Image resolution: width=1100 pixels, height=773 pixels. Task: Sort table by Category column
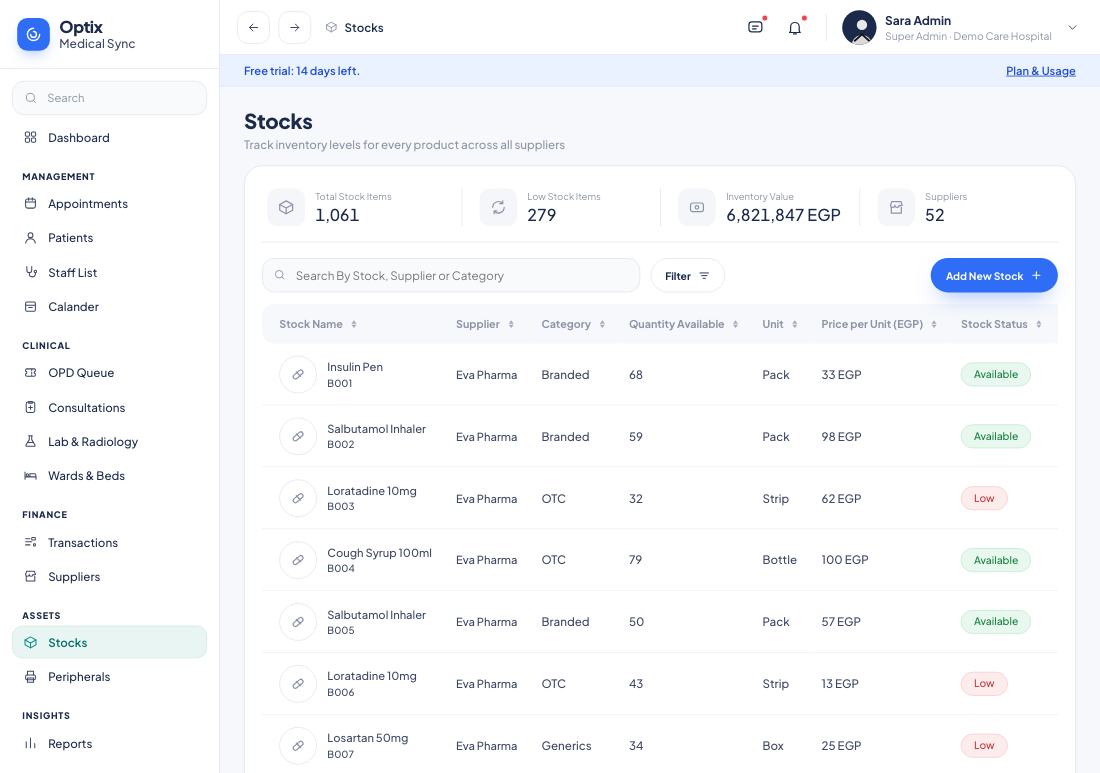pyautogui.click(x=602, y=324)
